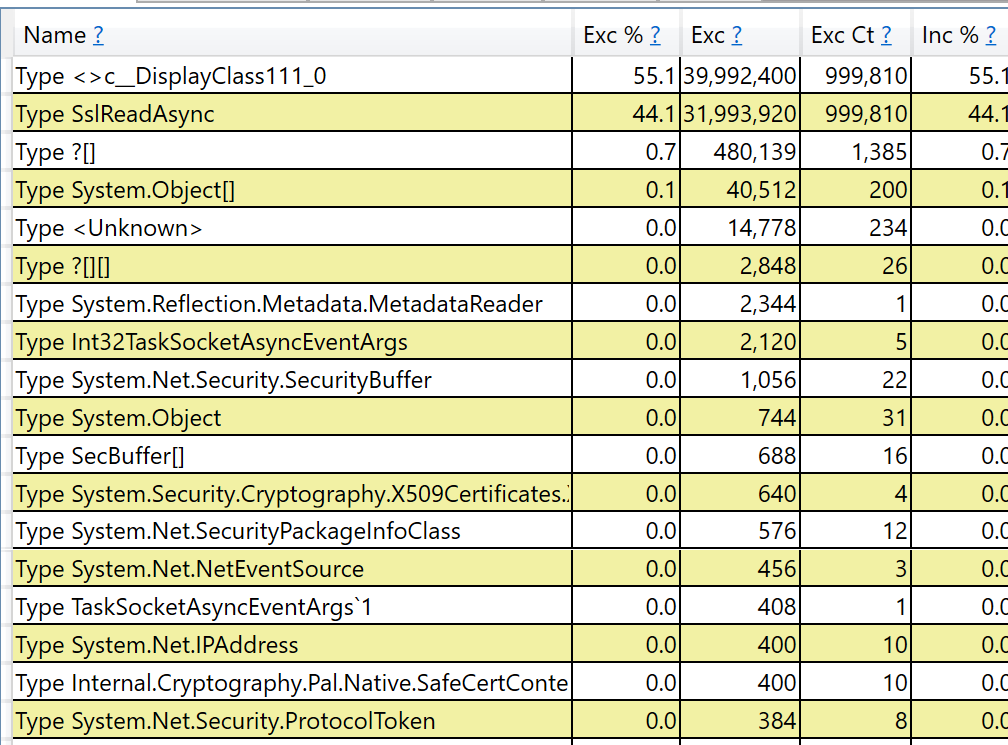Click Exc value 31,993,920
The height and width of the screenshot is (745, 1008).
tap(739, 114)
